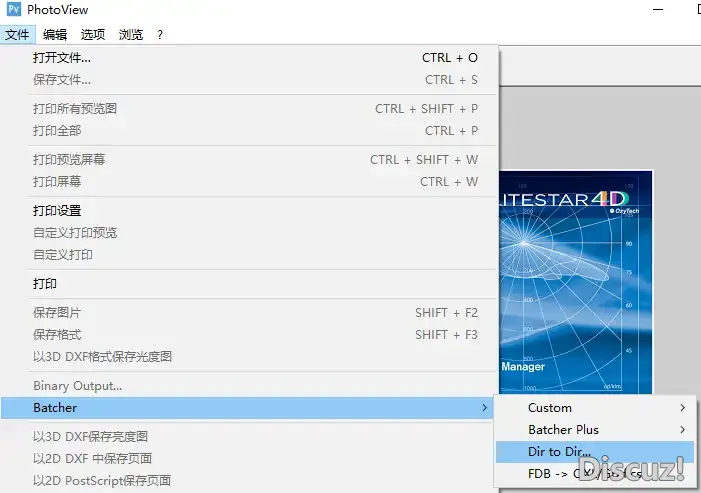Image resolution: width=701 pixels, height=493 pixels.
Task: Open the Batcher Plus submenu
Action: point(595,430)
